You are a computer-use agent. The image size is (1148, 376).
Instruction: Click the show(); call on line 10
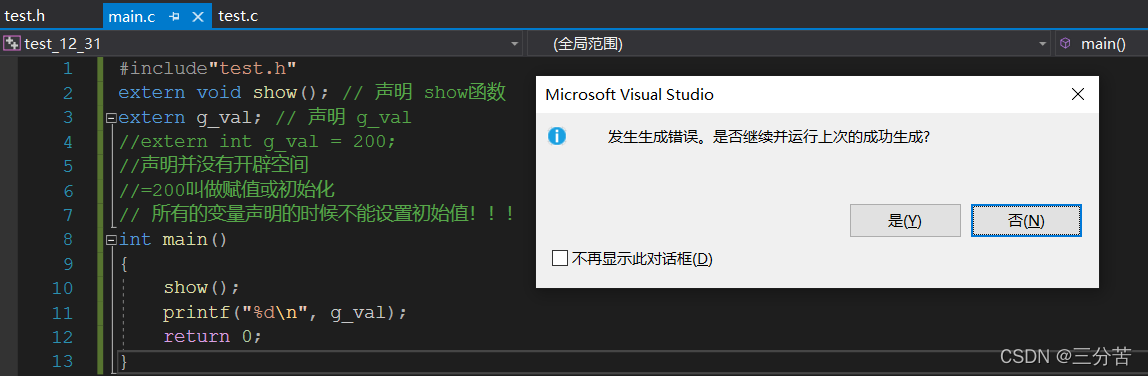point(201,287)
